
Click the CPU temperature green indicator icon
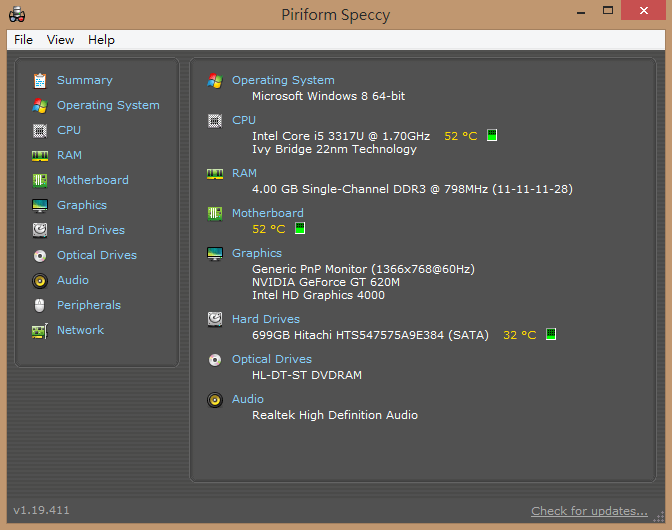coord(492,135)
